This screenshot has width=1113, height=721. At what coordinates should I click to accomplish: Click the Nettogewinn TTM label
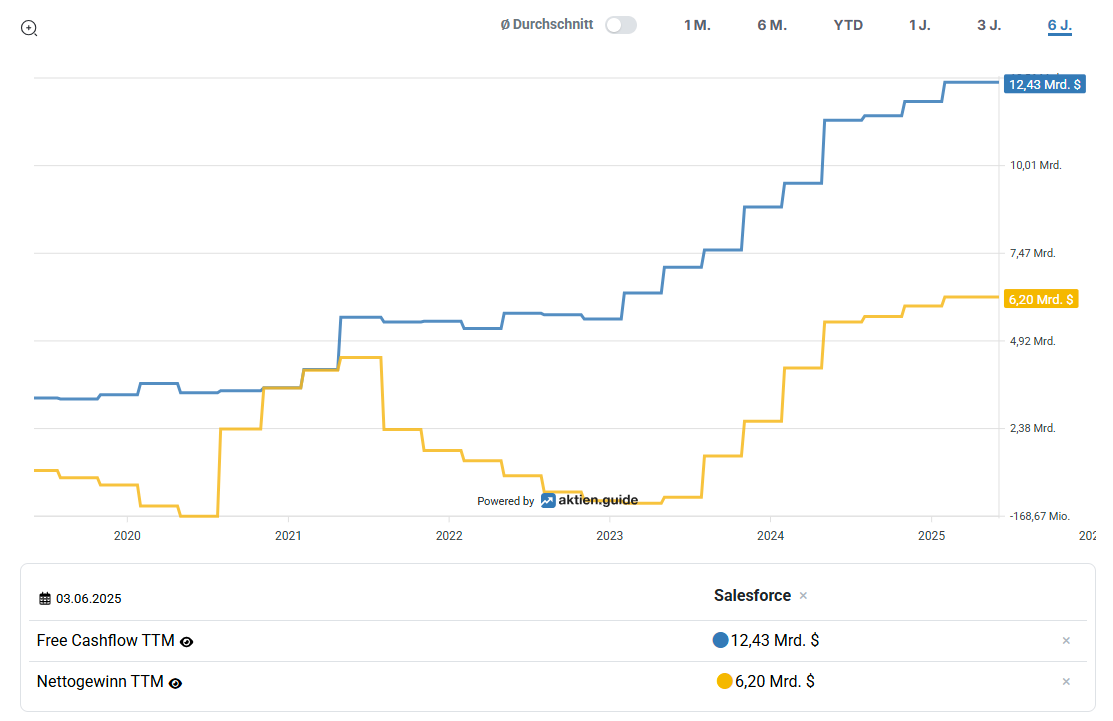pyautogui.click(x=100, y=682)
